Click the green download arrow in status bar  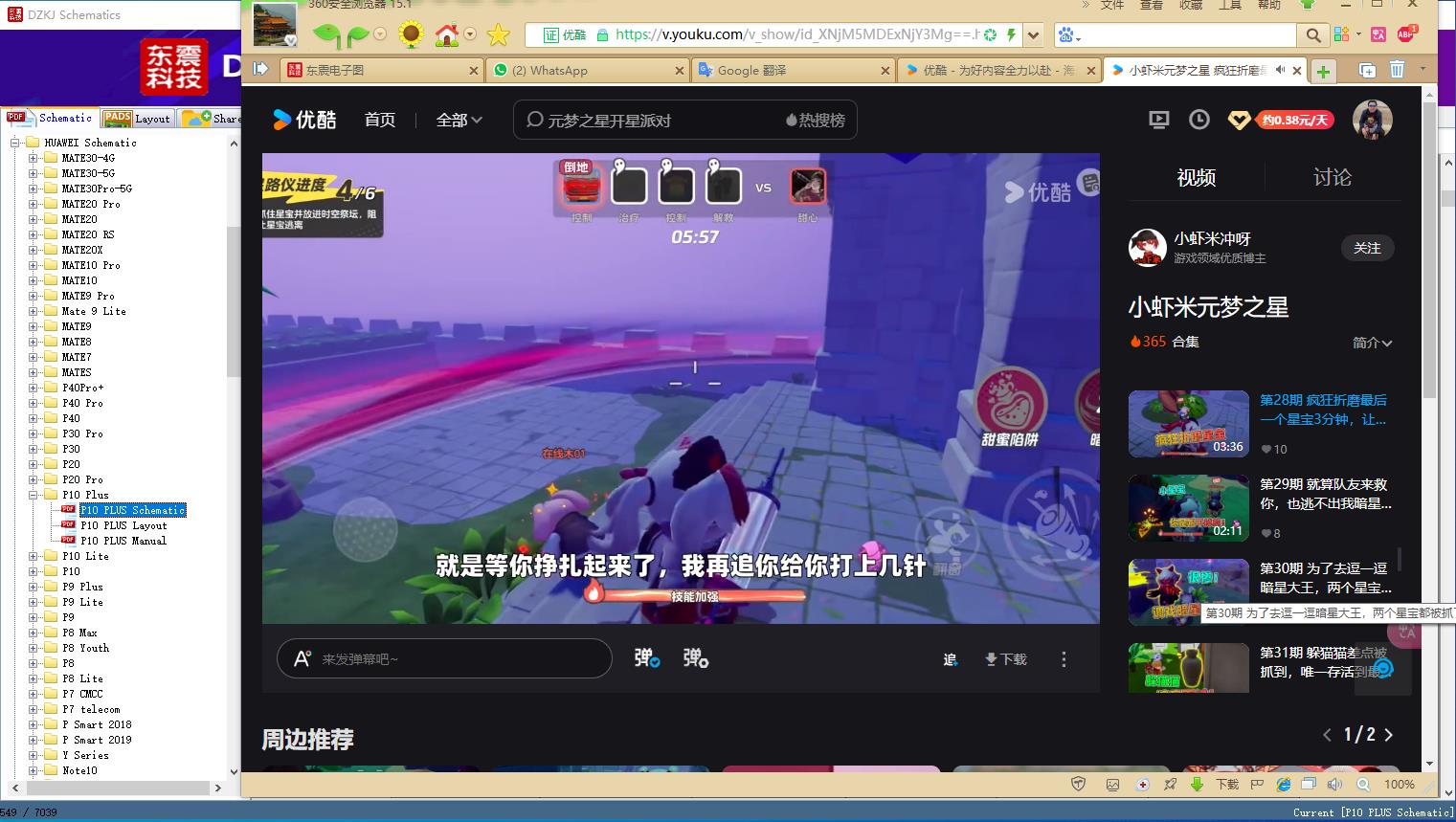pyautogui.click(x=1197, y=784)
